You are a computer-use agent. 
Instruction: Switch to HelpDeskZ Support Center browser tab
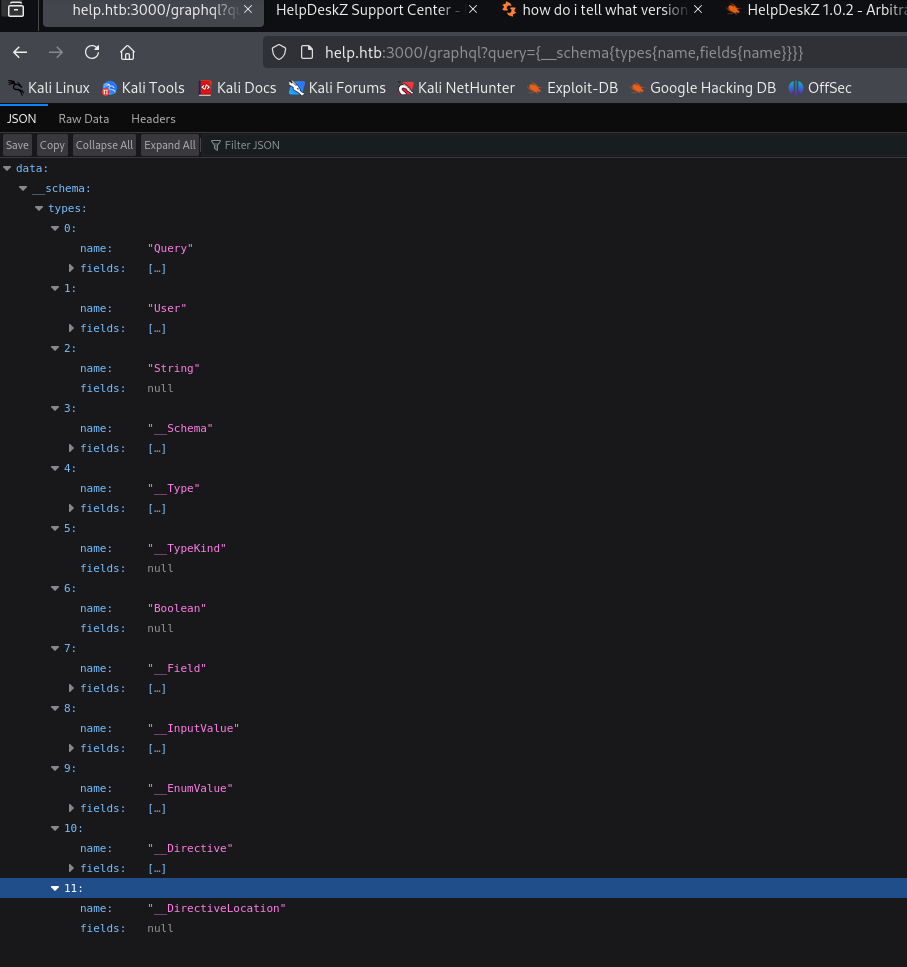click(x=368, y=11)
